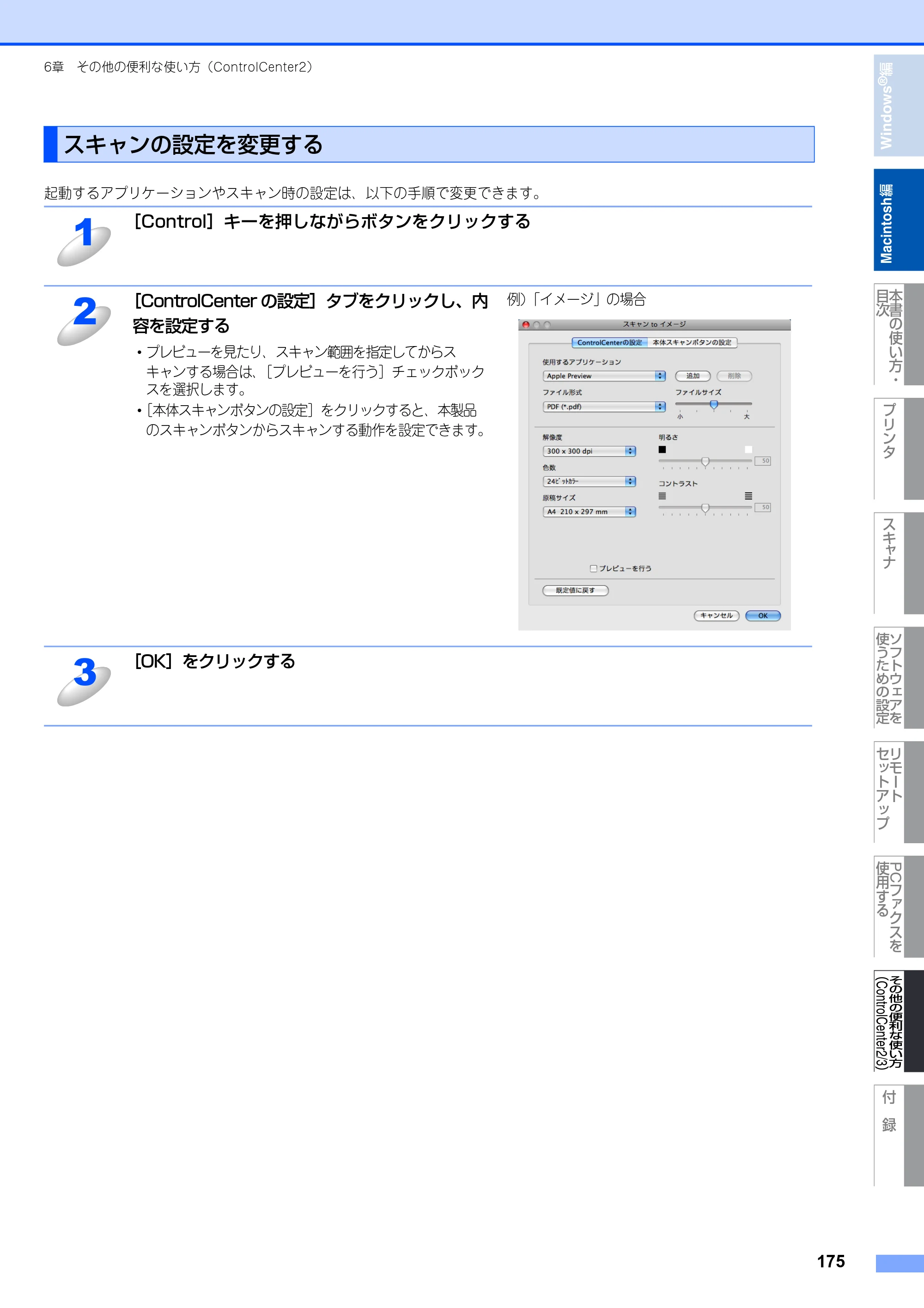Open the スキャナ side tab
This screenshot has width=924, height=1308.
tap(899, 563)
